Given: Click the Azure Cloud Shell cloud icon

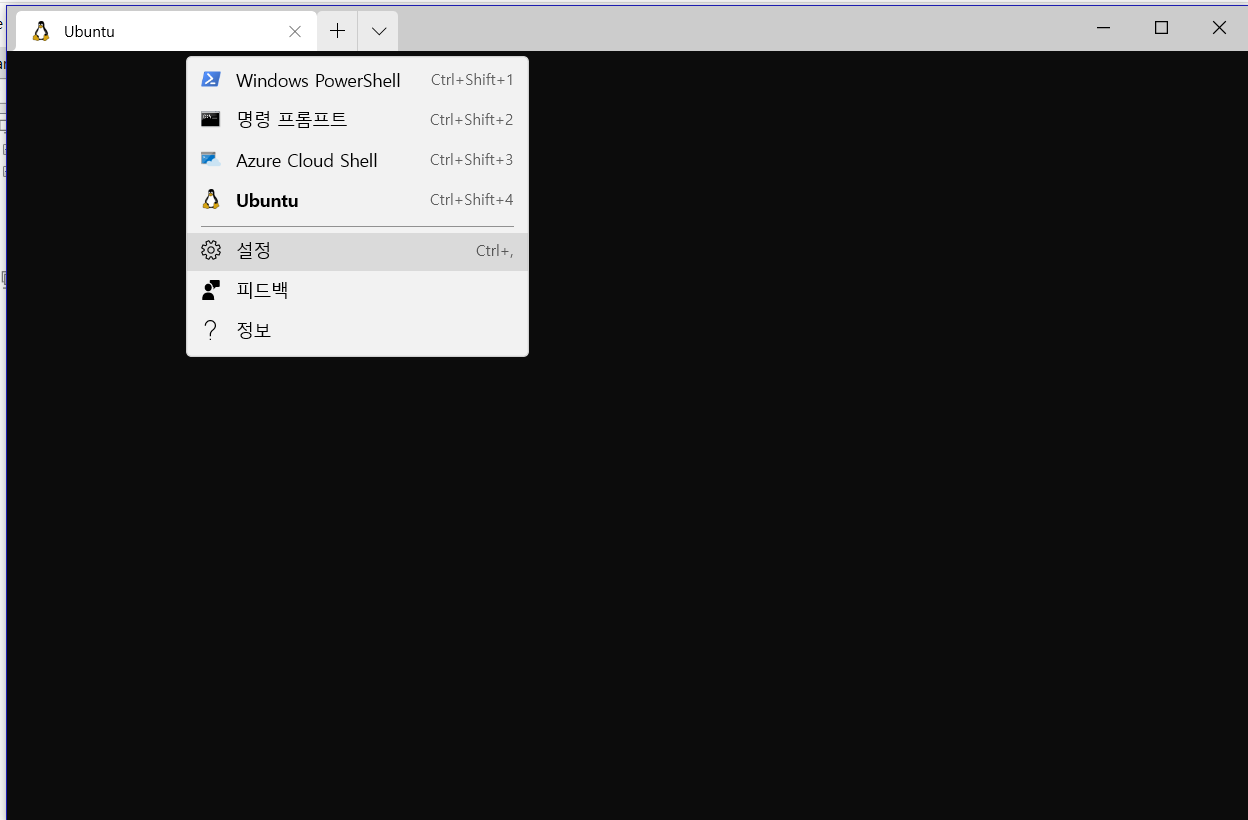Looking at the screenshot, I should pyautogui.click(x=210, y=159).
